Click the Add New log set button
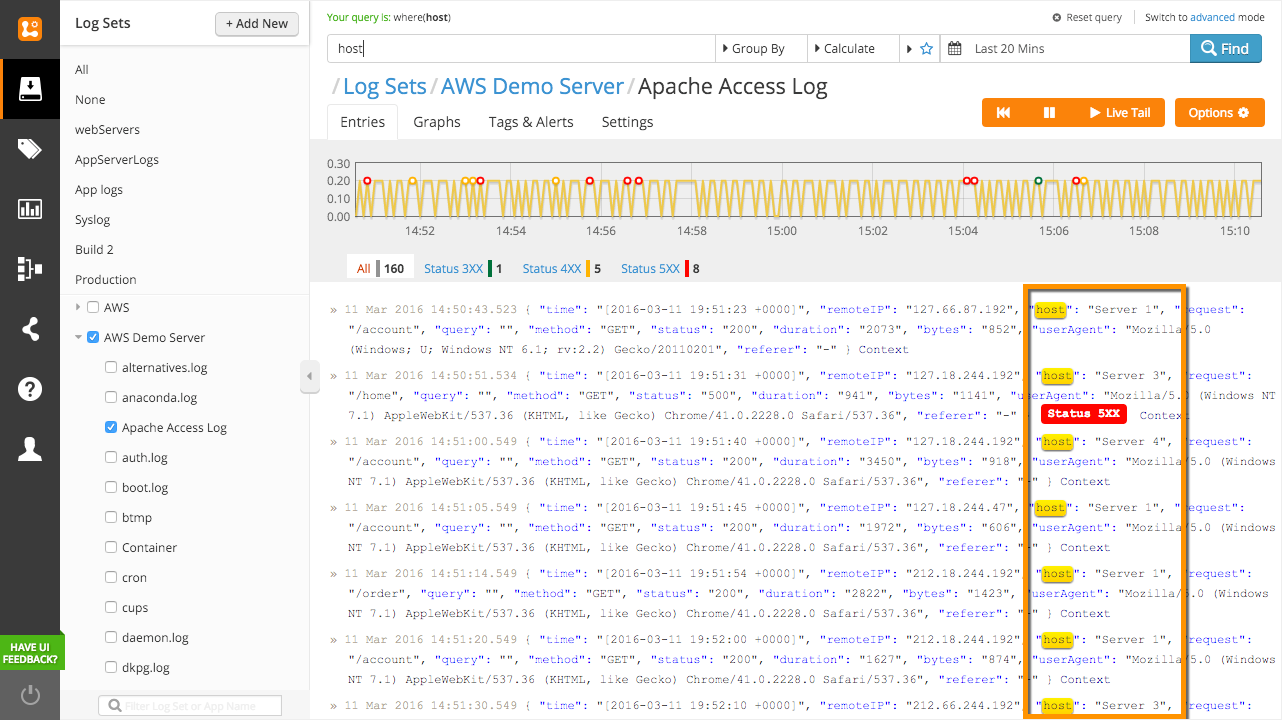Image resolution: width=1282 pixels, height=720 pixels. 257,23
